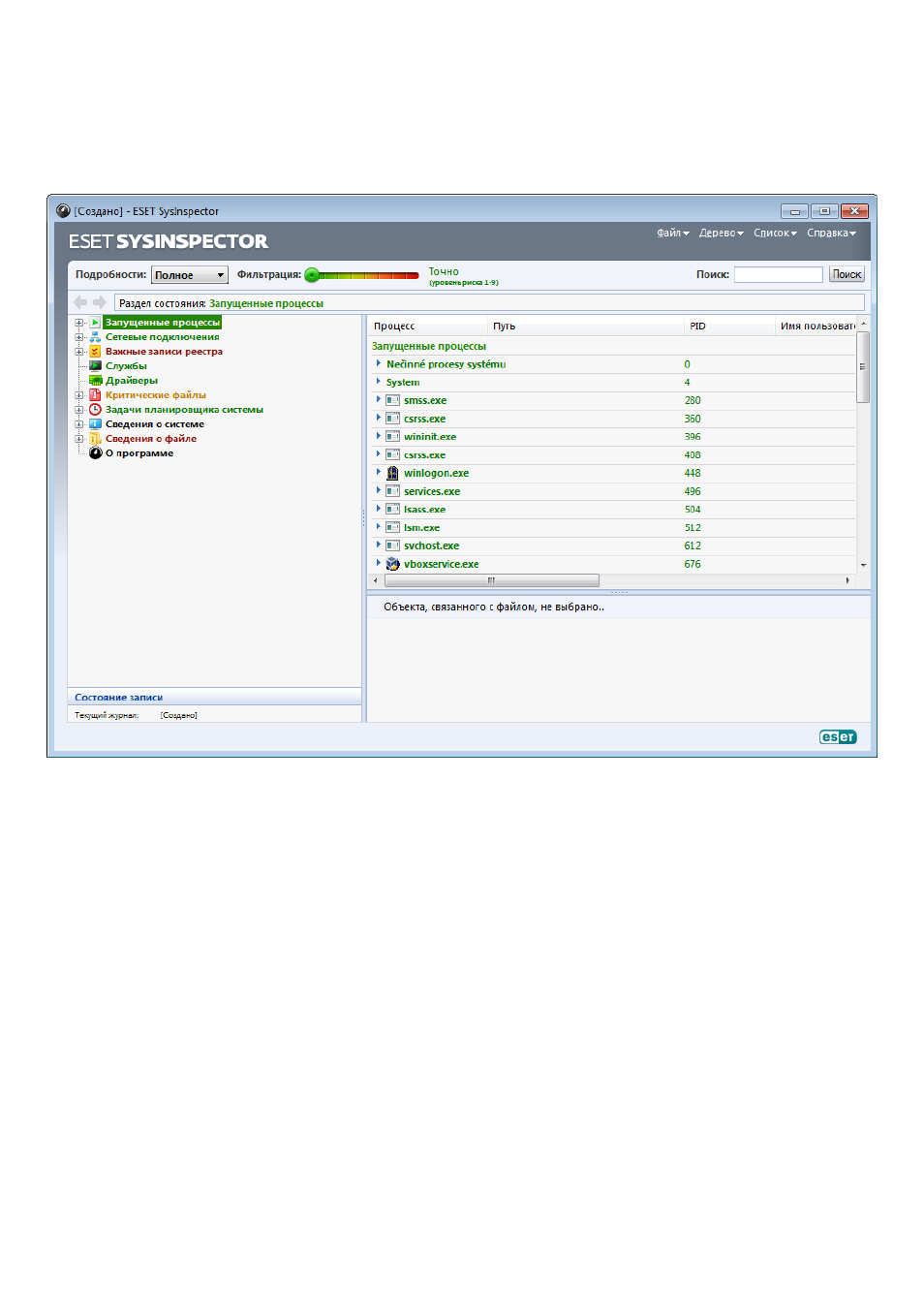Click the Сведения о системе monitor icon
The image size is (924, 1308).
96,424
